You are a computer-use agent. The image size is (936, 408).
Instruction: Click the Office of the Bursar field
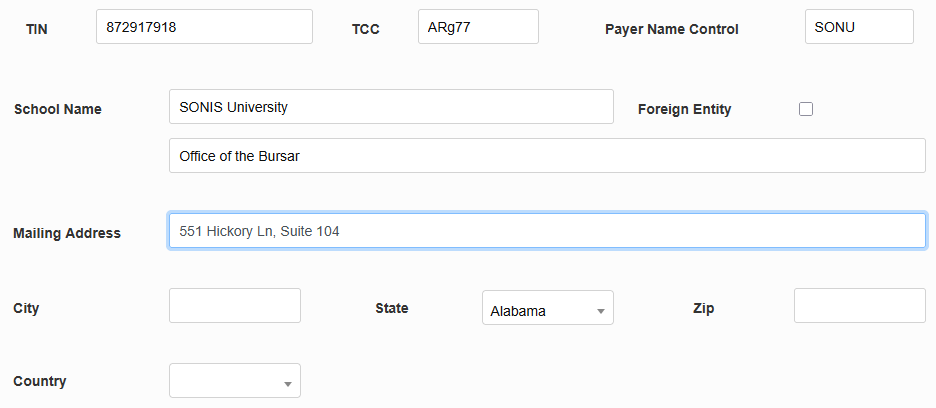click(x=547, y=156)
